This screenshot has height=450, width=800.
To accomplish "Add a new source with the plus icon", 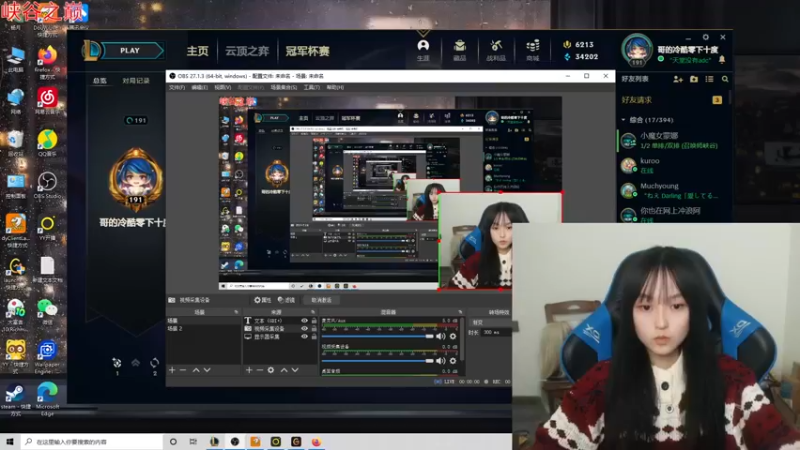I will point(249,370).
